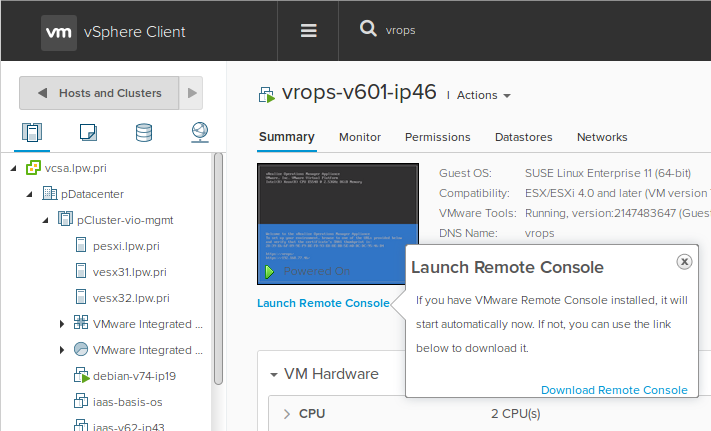Image resolution: width=711 pixels, height=431 pixels.
Task: Switch to the Networks tab
Action: [602, 137]
